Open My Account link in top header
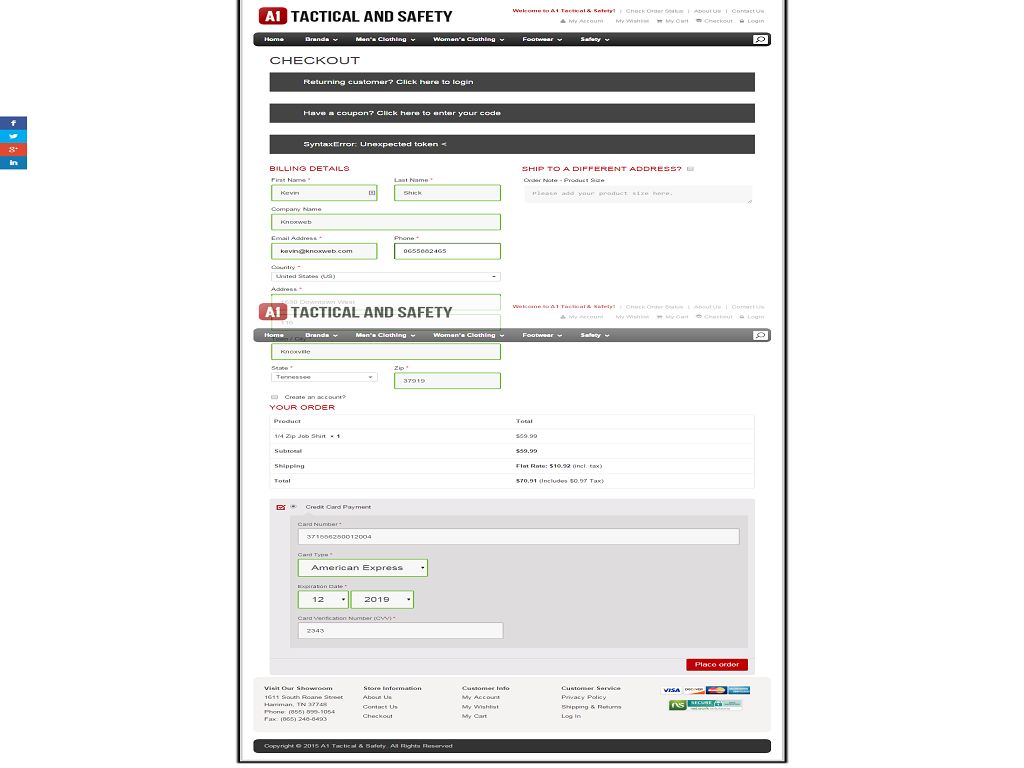Image resolution: width=1024 pixels, height=768 pixels. 582,21
